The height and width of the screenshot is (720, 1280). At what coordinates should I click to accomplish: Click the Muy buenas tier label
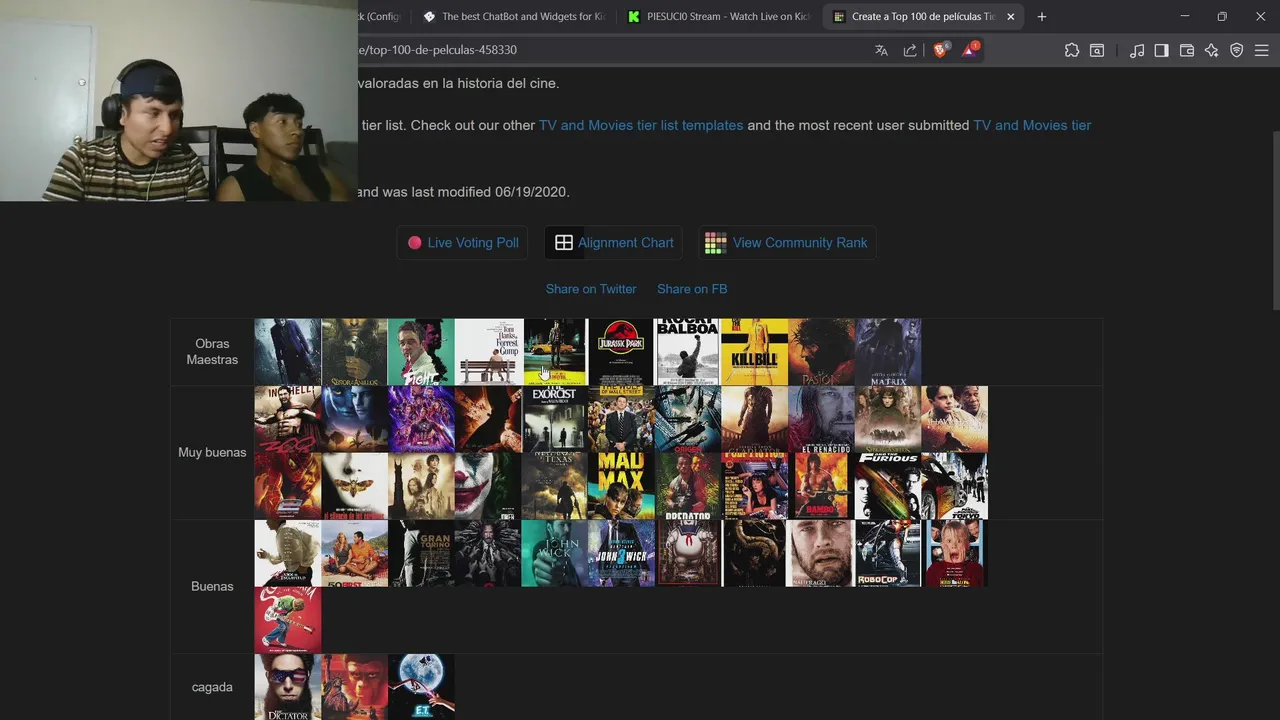click(x=212, y=453)
